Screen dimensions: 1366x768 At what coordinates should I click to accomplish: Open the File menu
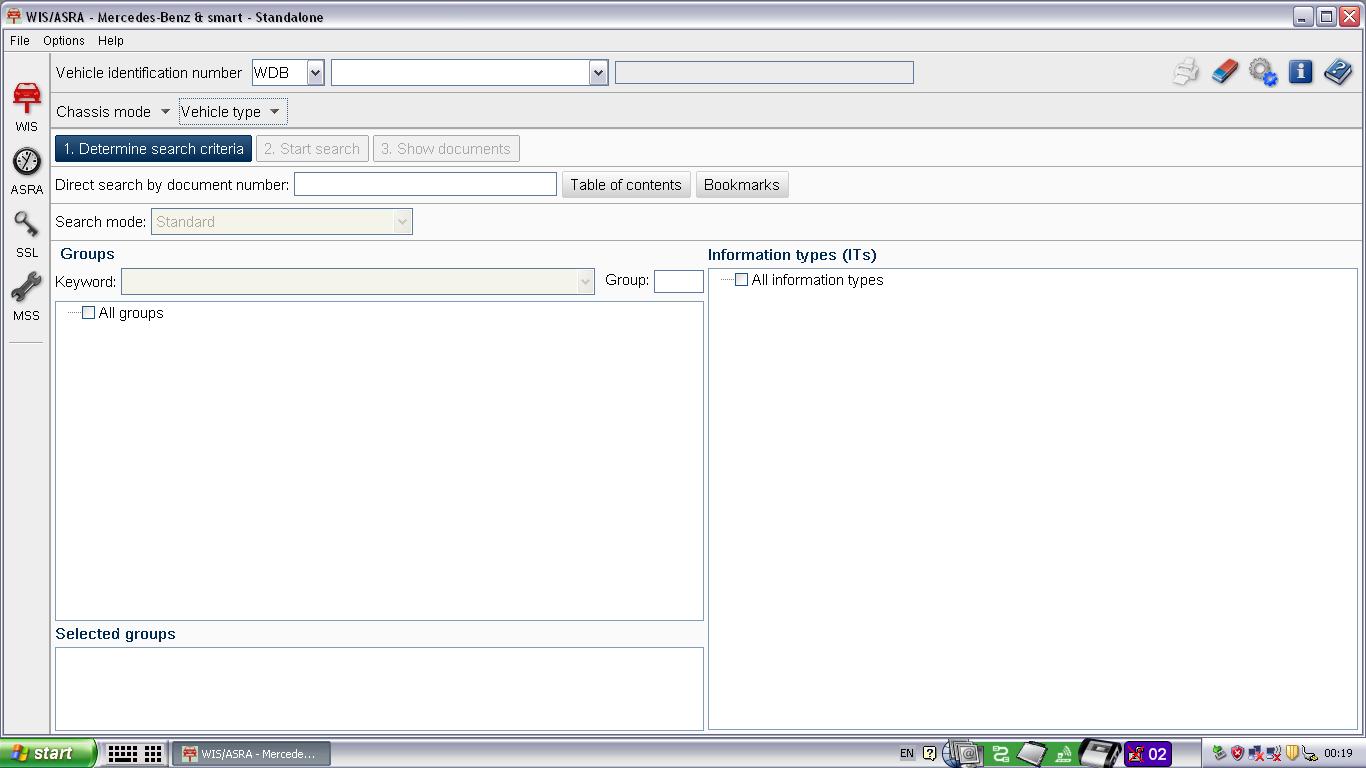[x=20, y=41]
